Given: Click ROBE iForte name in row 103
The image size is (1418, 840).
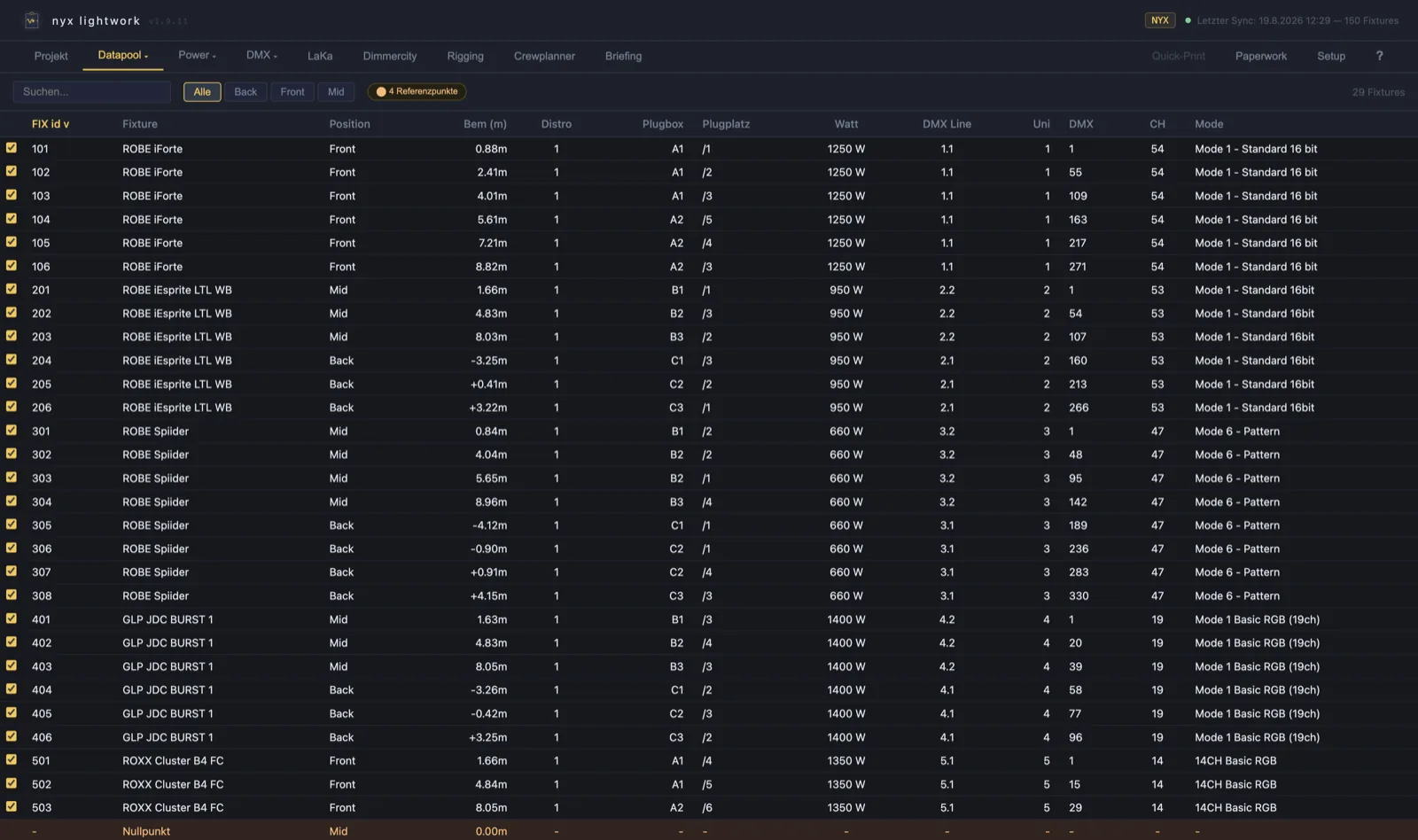Looking at the screenshot, I should 152,196.
